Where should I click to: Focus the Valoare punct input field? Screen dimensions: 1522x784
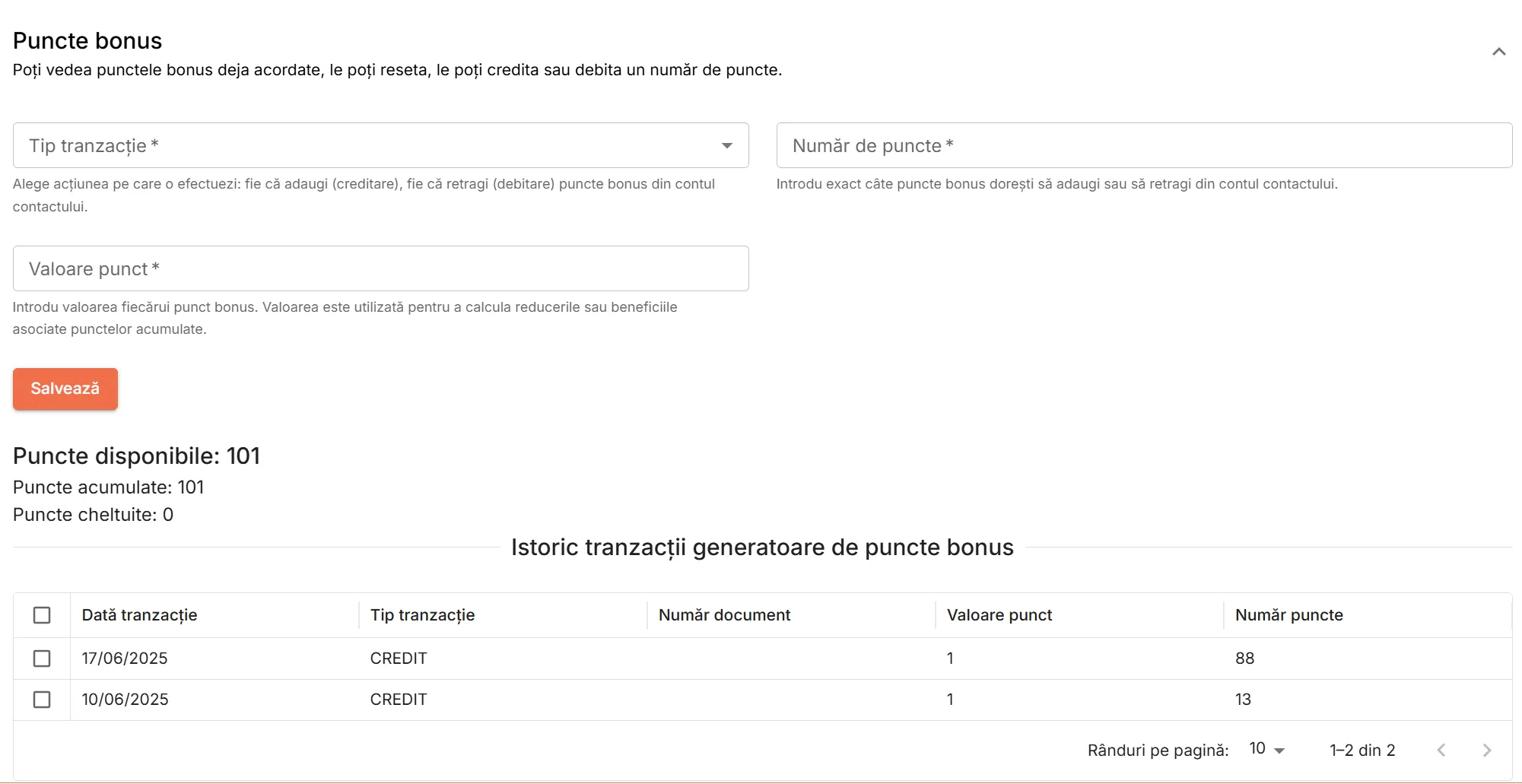pyautogui.click(x=380, y=268)
